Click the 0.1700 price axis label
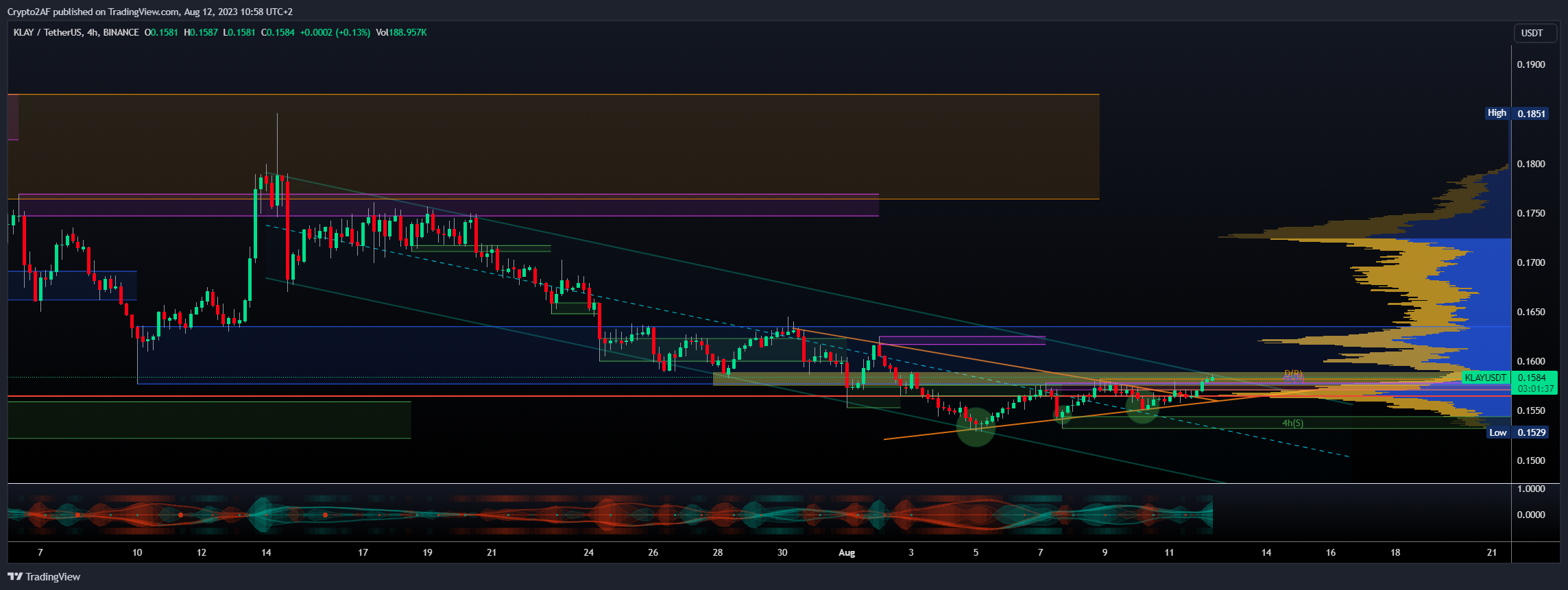Screen dimensions: 1568x590 pyautogui.click(x=1531, y=262)
